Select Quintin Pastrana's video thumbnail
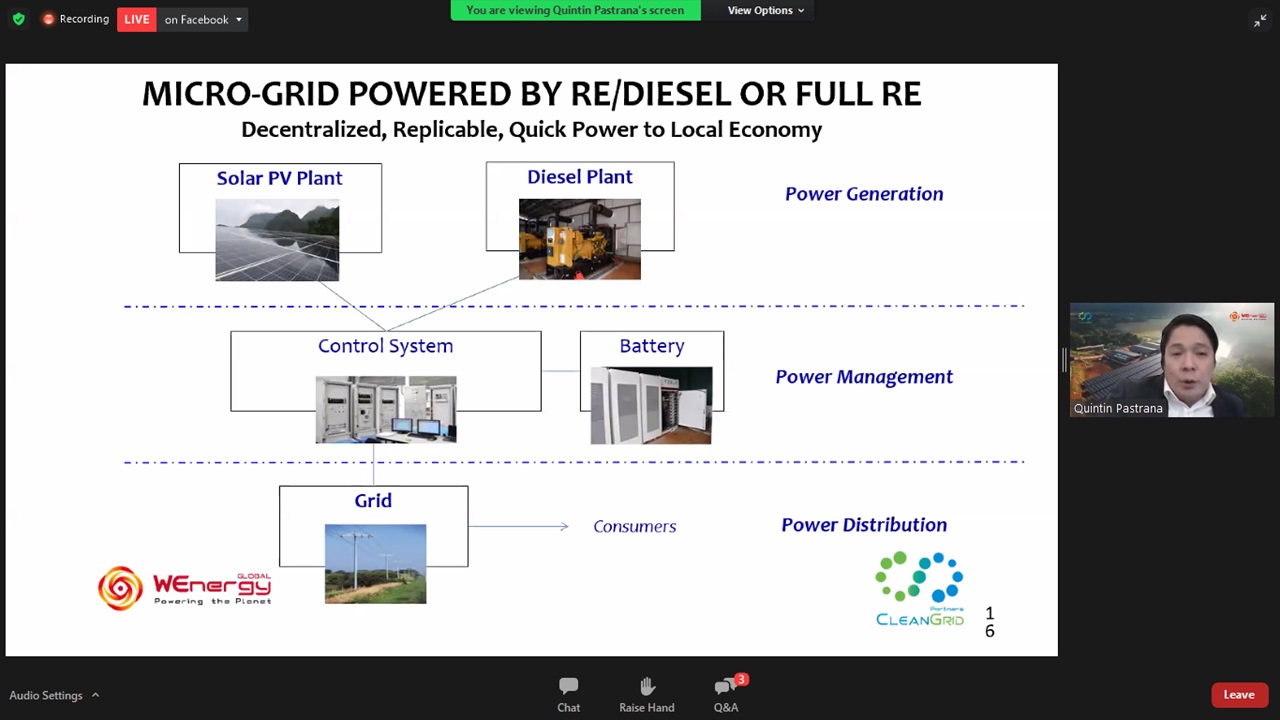 (1171, 359)
